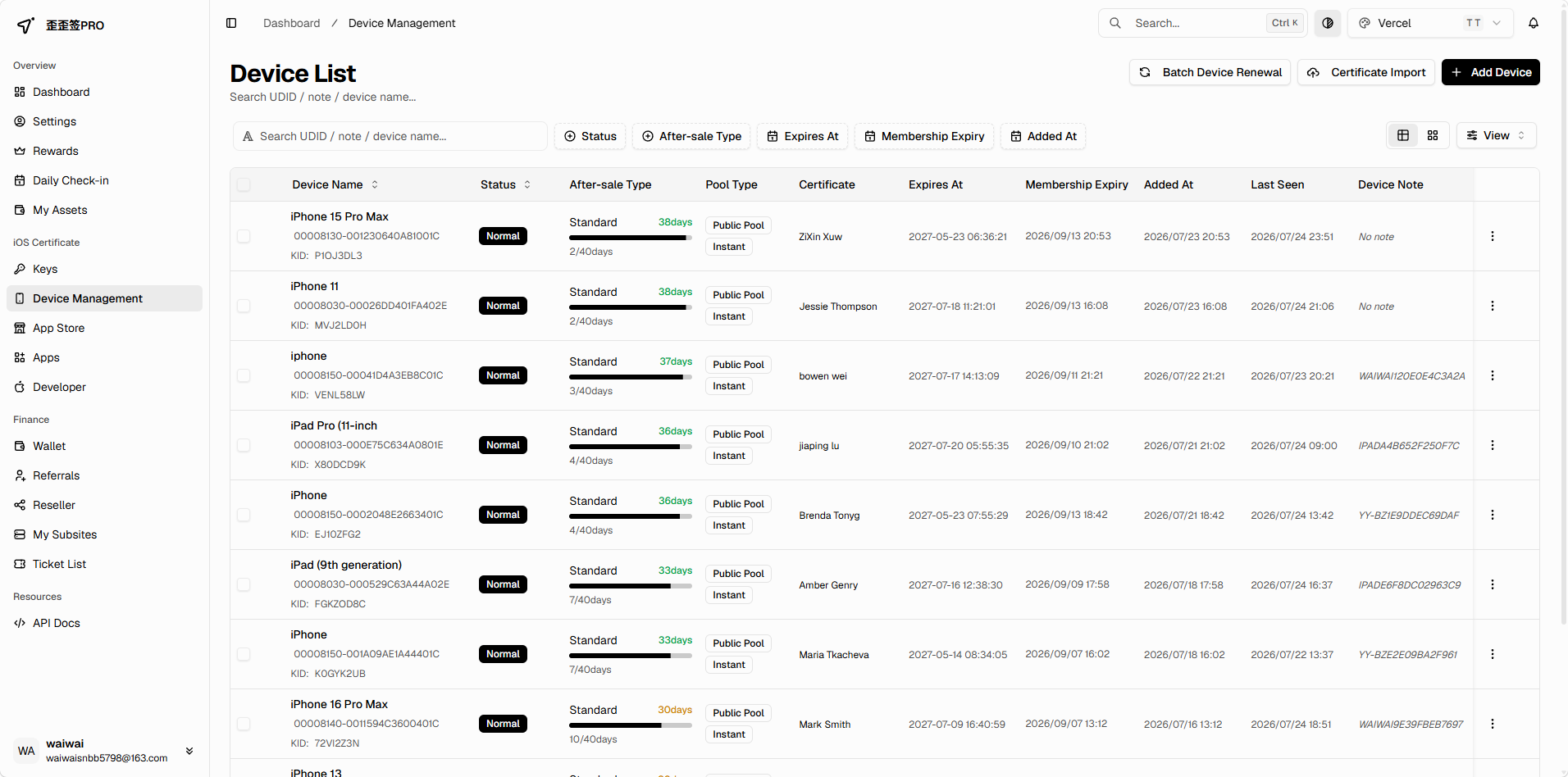Click the Add Device button
The height and width of the screenshot is (777, 1568).
[x=1491, y=72]
